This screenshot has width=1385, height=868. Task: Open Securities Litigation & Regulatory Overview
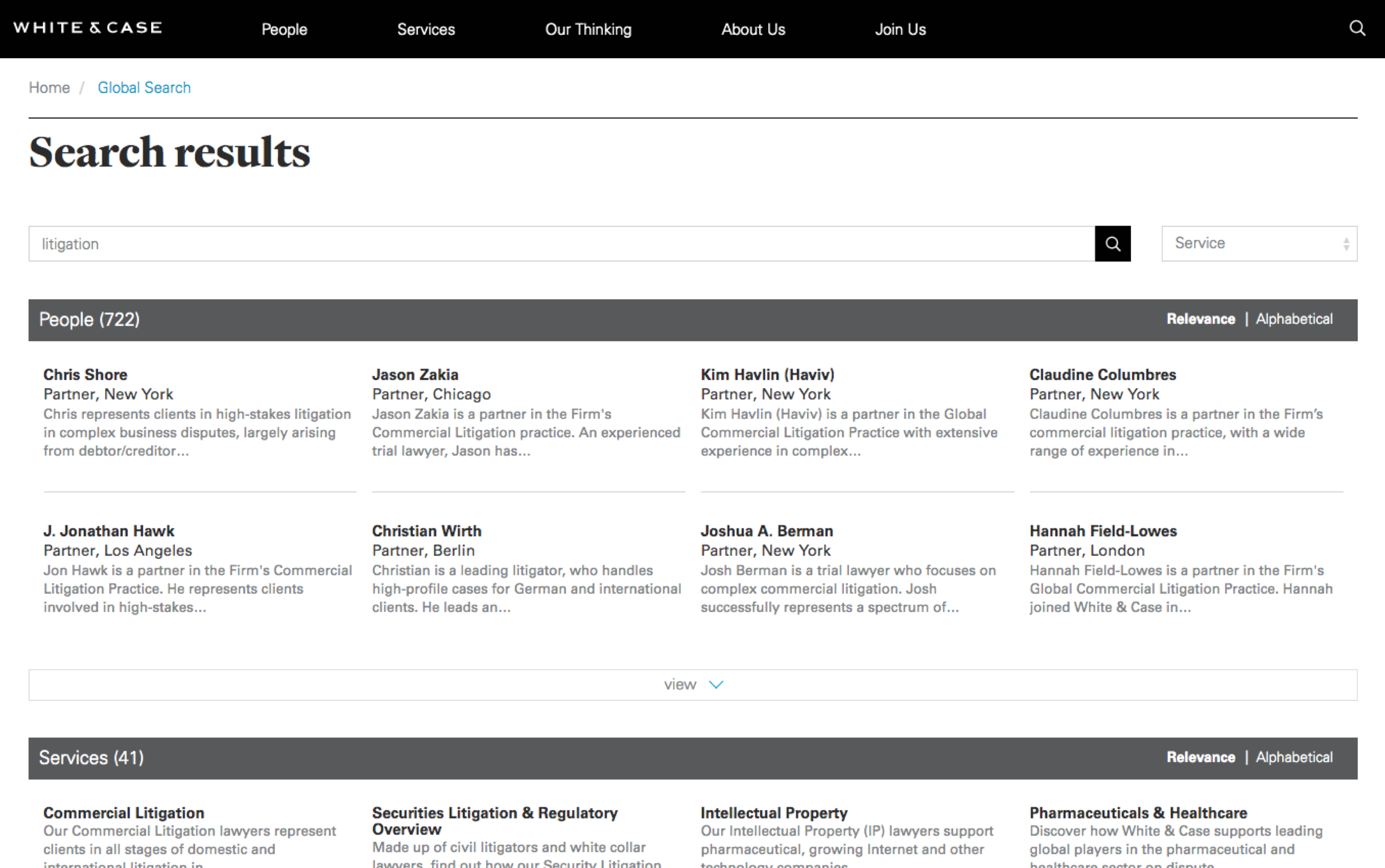point(495,821)
